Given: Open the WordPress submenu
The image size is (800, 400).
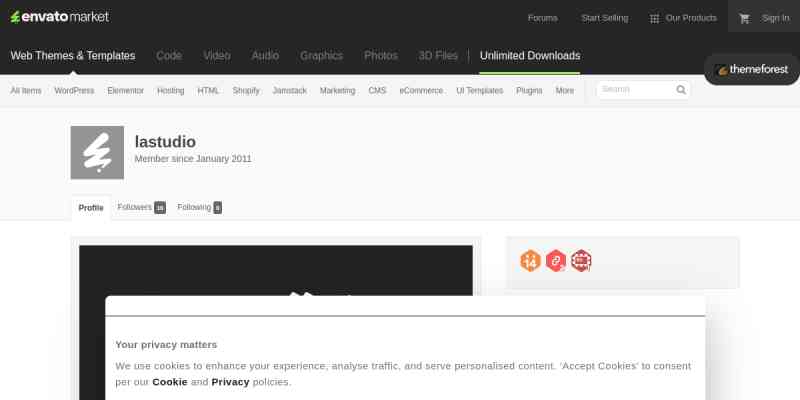Looking at the screenshot, I should point(74,91).
